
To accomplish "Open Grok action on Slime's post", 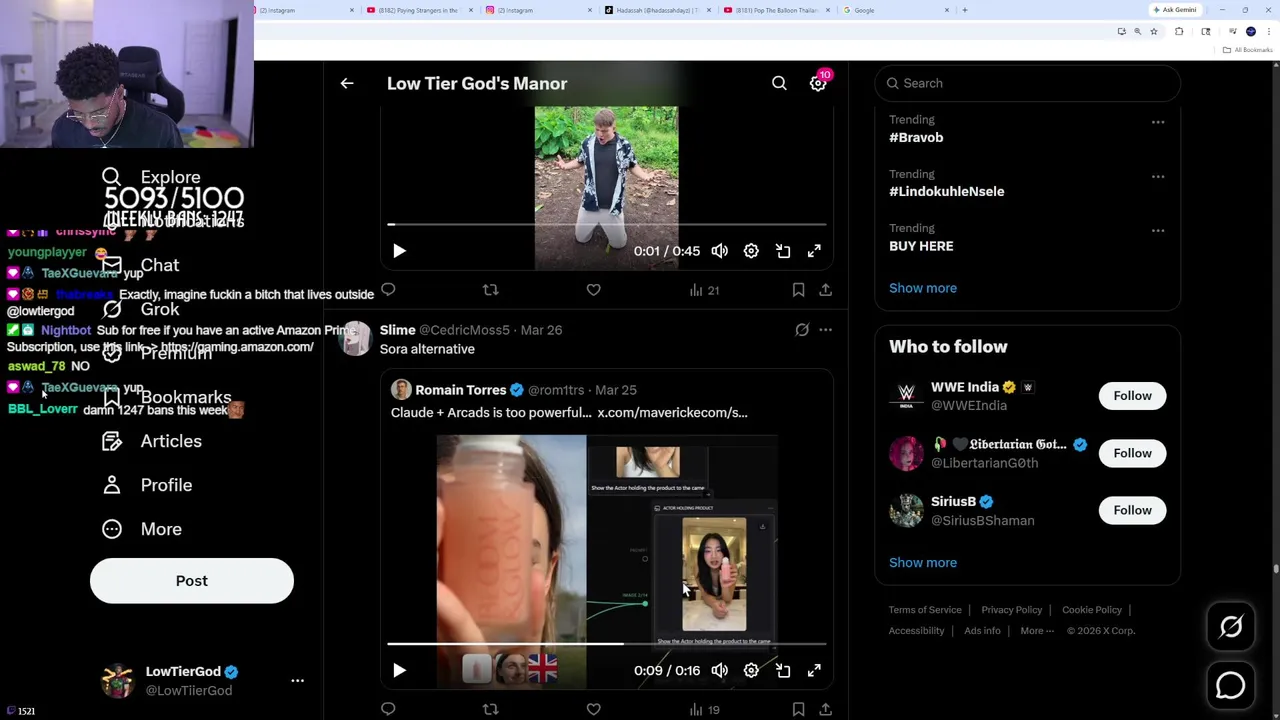I will pyautogui.click(x=802, y=330).
